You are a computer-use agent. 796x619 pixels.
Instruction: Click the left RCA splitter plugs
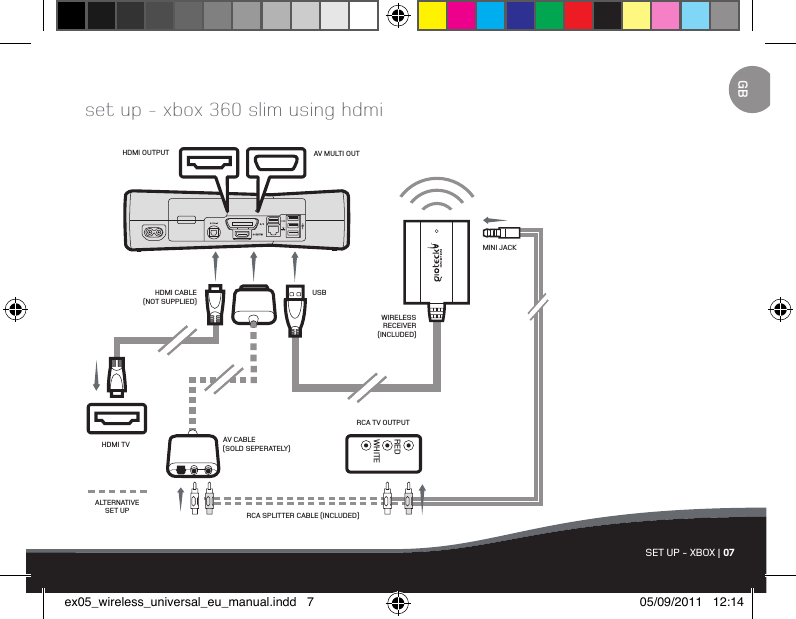(202, 499)
